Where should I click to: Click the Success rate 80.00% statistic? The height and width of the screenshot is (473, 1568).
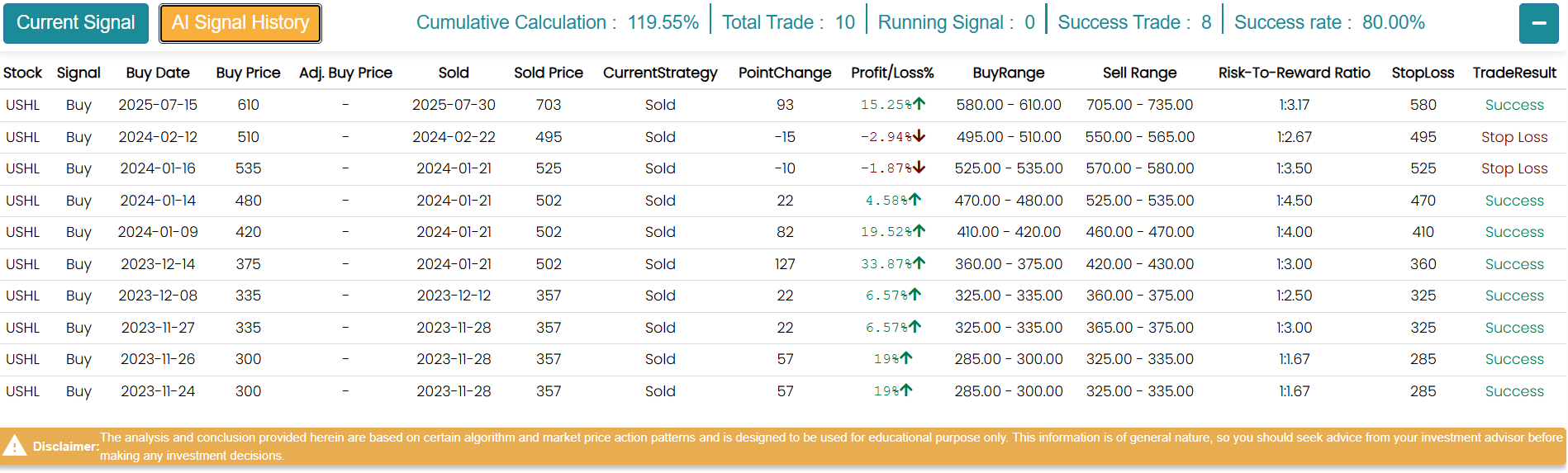click(1328, 23)
